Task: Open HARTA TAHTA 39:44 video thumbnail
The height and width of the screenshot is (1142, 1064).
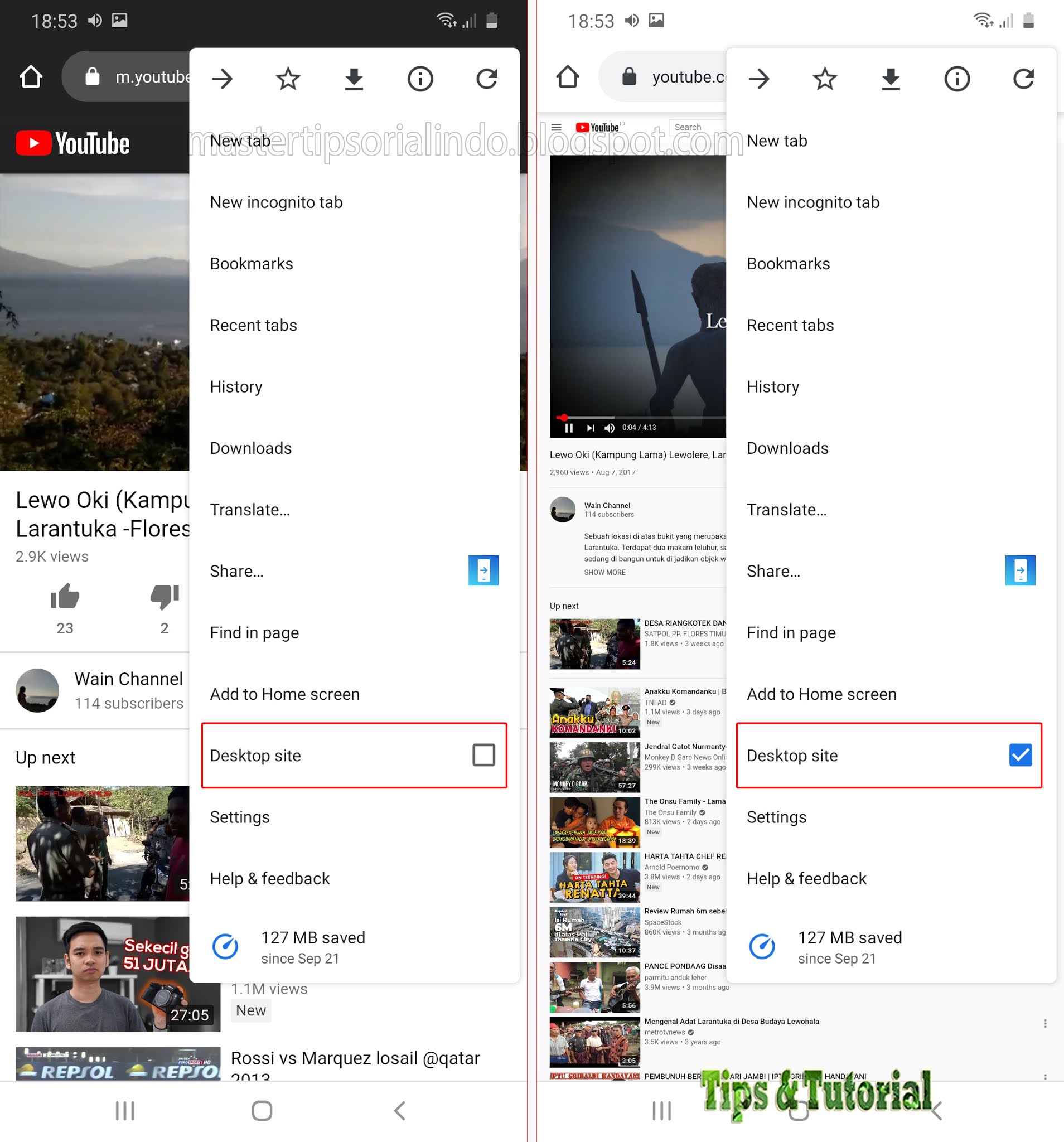Action: tap(594, 877)
